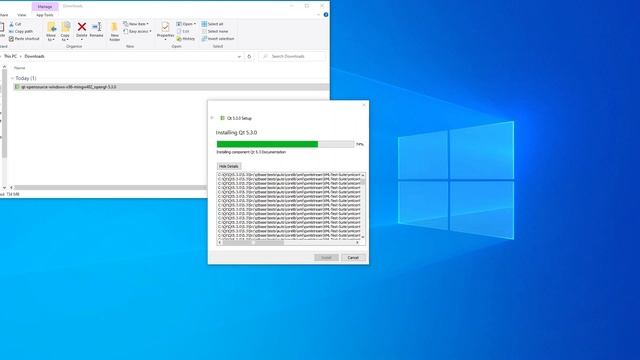Click Qt Setup back arrow
The width and height of the screenshot is (640, 360).
tap(212, 118)
